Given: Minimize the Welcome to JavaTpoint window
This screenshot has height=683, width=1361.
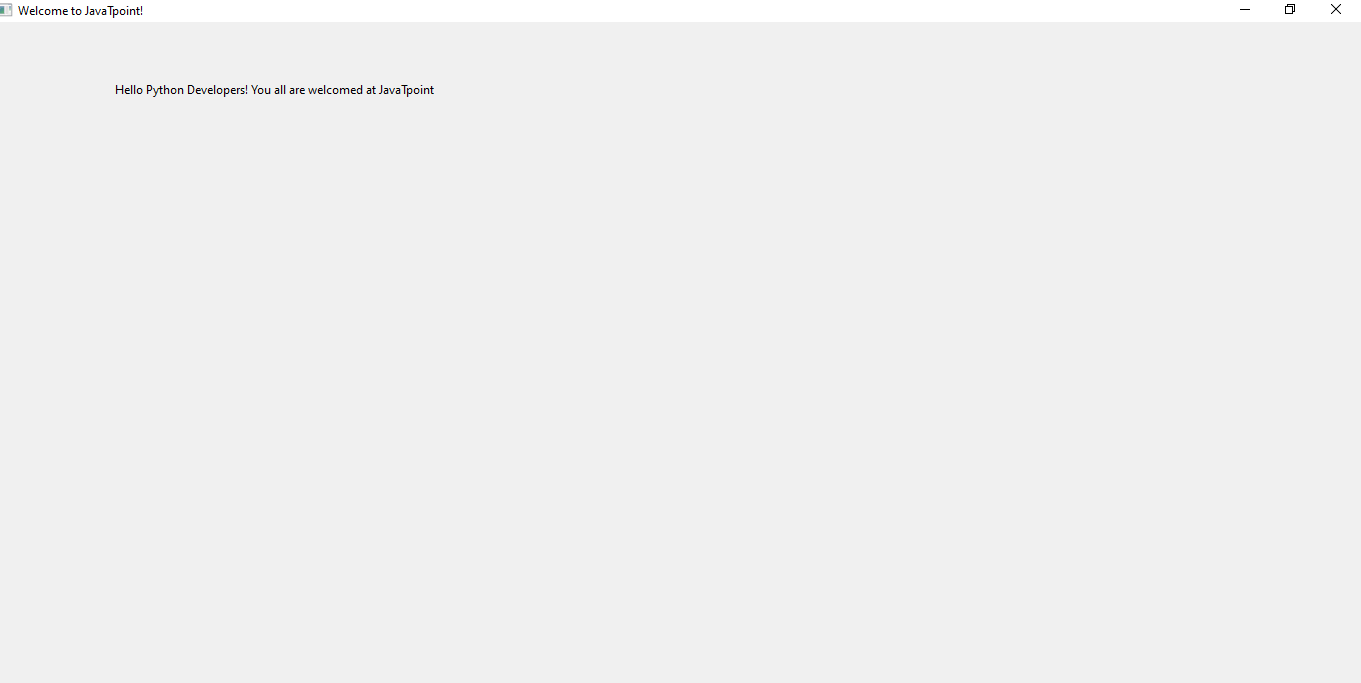Looking at the screenshot, I should tap(1245, 10).
